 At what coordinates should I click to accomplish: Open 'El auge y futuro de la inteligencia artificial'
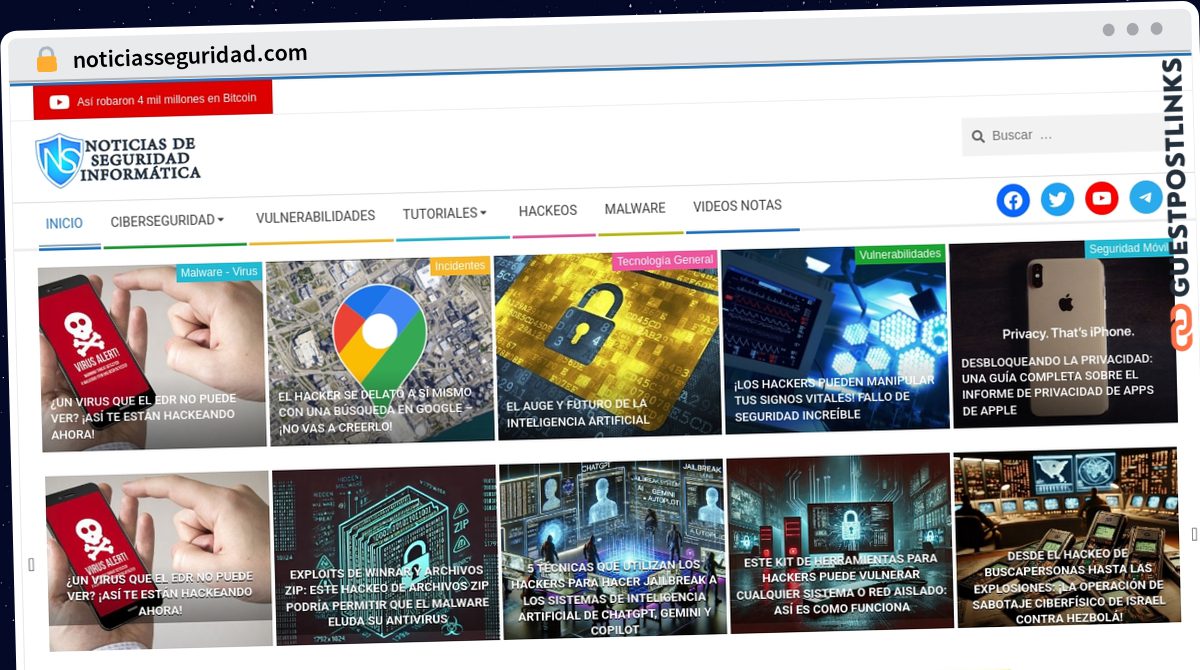tap(608, 345)
